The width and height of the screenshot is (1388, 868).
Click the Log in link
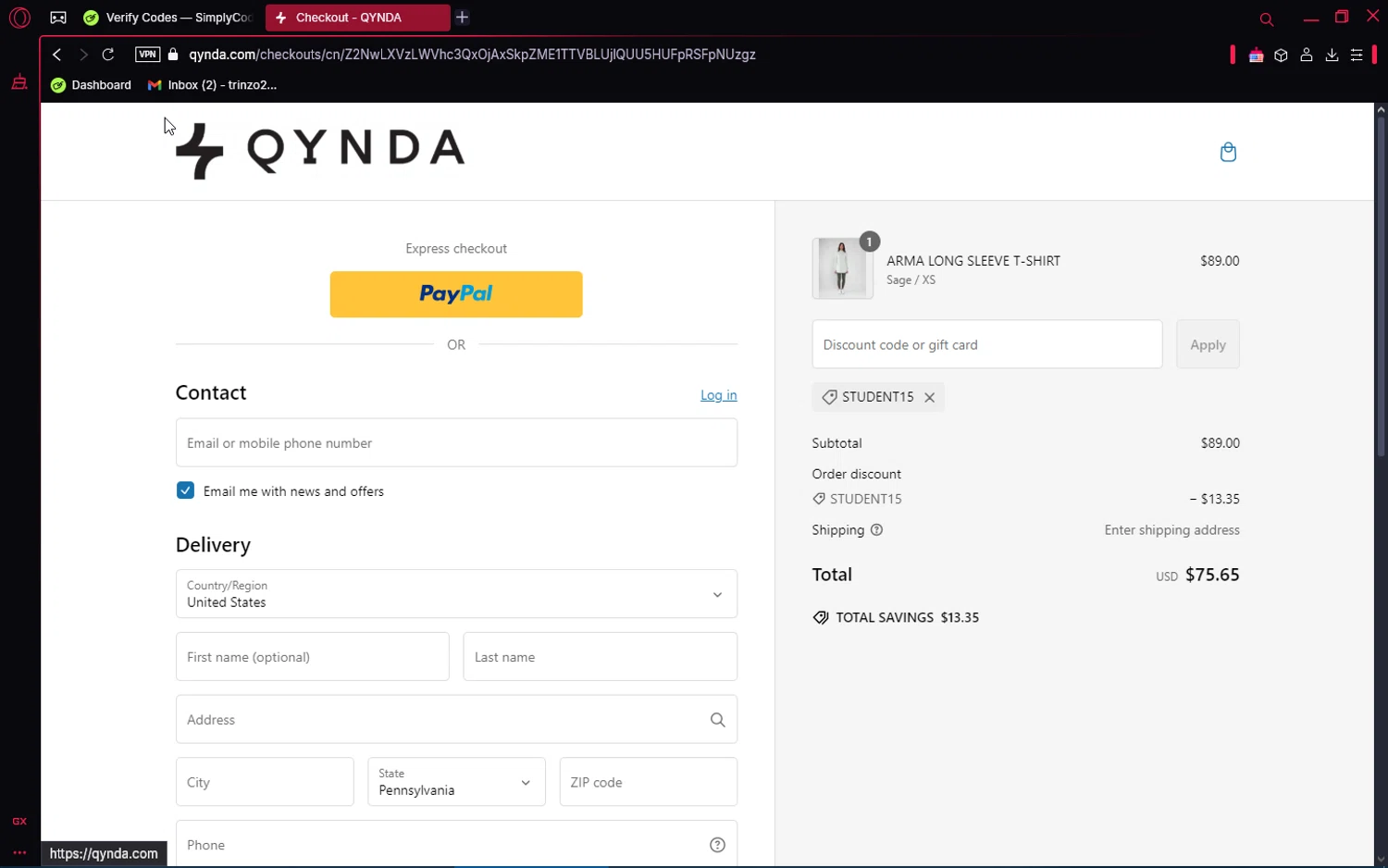click(719, 395)
